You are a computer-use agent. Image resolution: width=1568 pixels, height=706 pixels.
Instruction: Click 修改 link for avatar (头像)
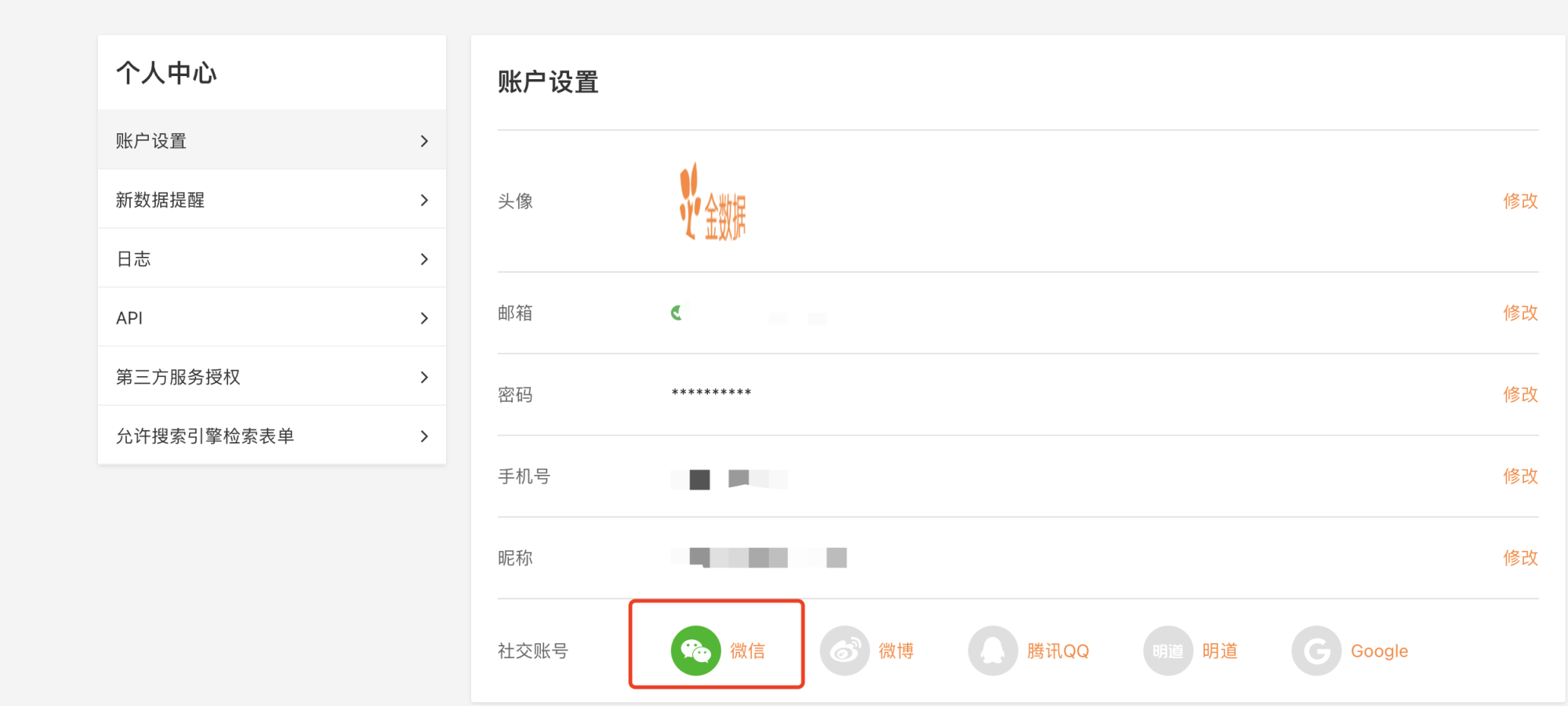[1520, 201]
